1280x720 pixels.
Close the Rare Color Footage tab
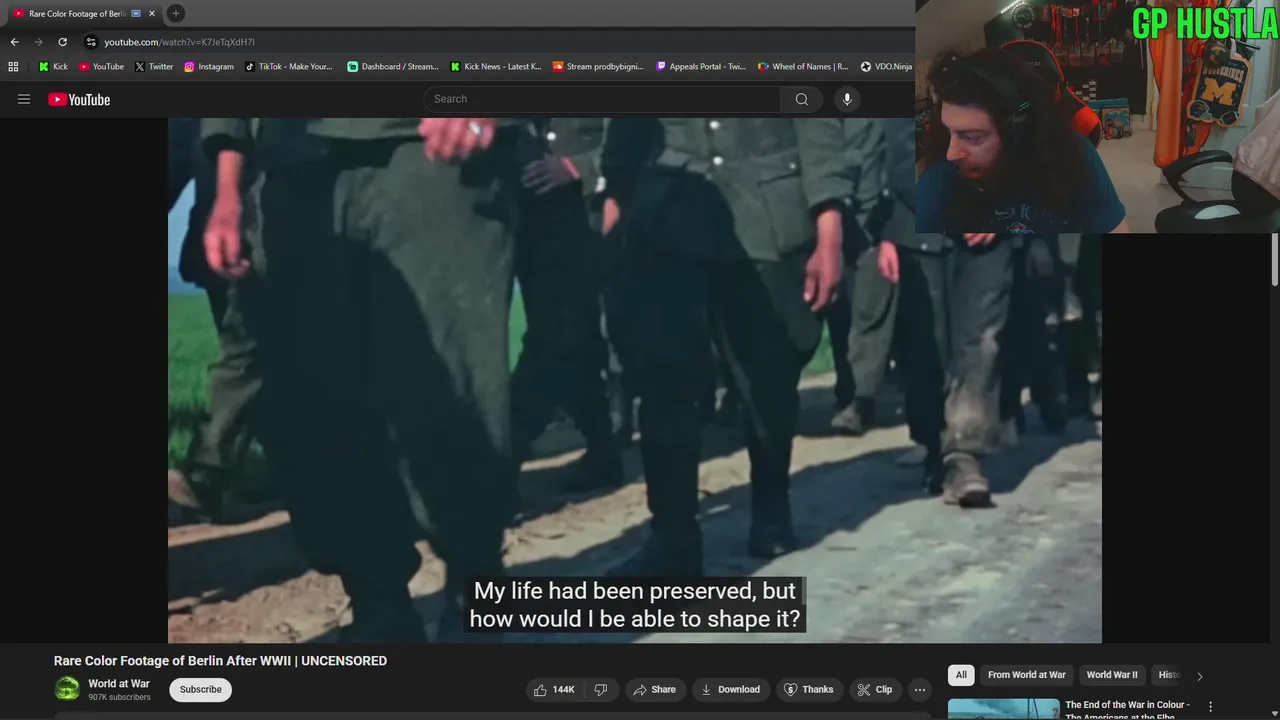[152, 14]
